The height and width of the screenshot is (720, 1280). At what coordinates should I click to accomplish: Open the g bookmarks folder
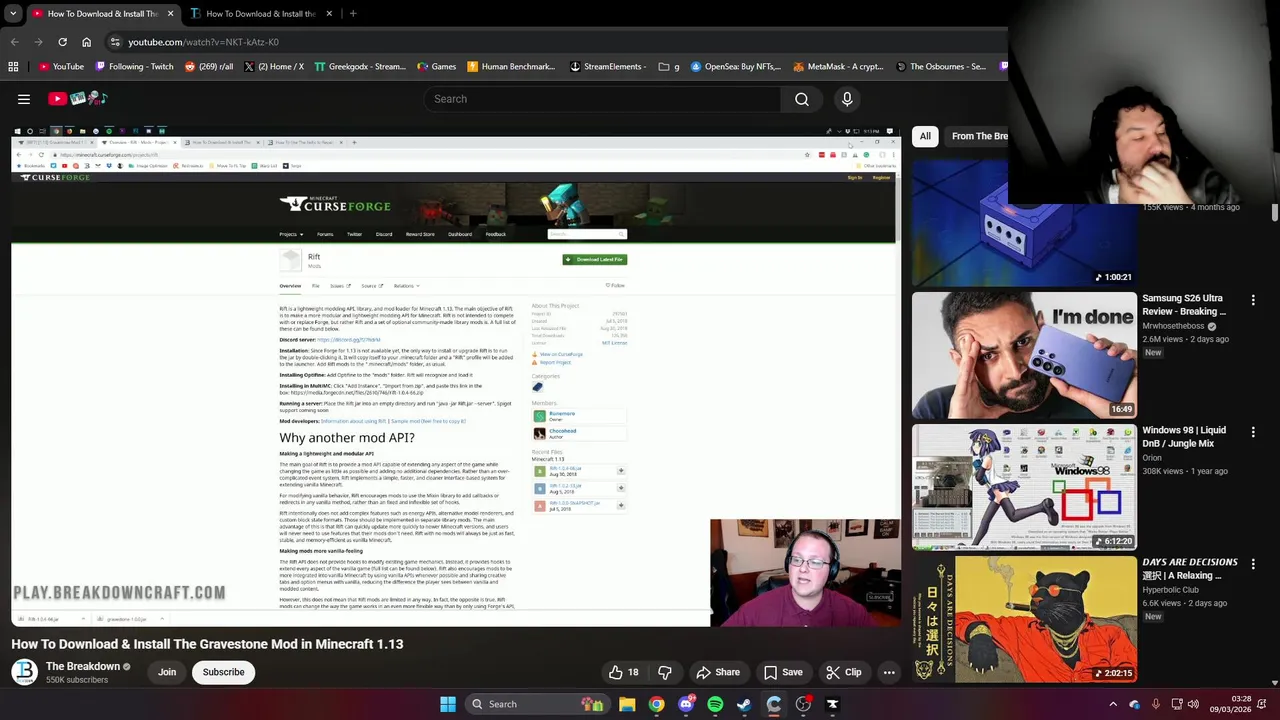[x=669, y=67]
